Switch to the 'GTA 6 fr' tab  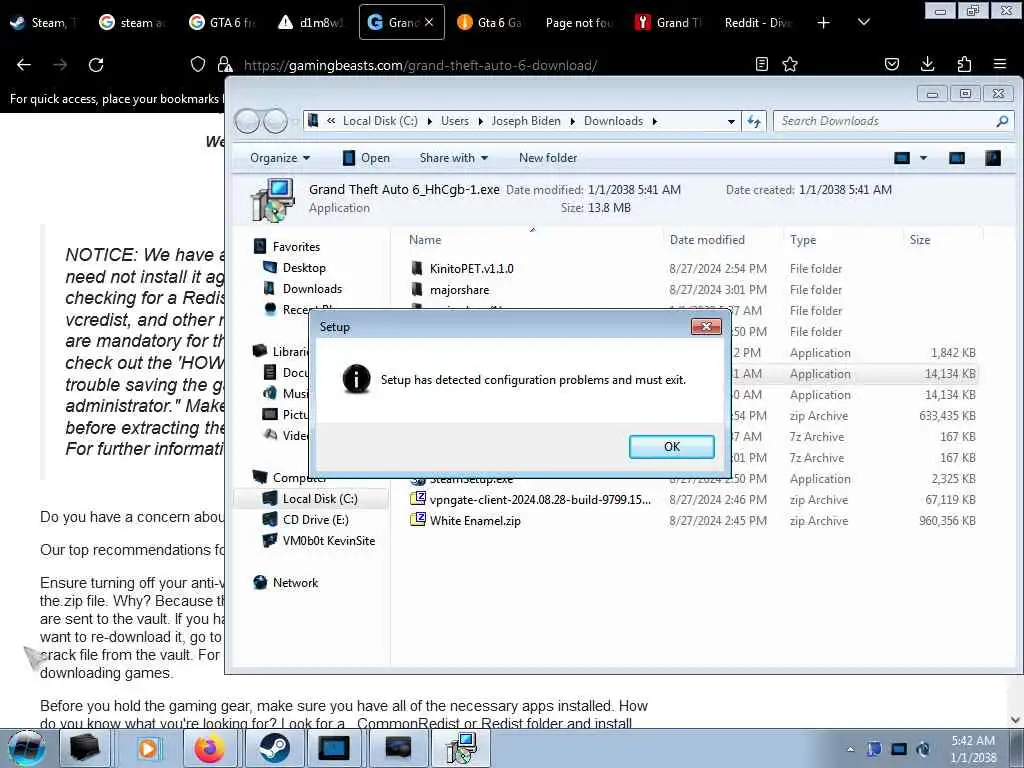[x=223, y=23]
